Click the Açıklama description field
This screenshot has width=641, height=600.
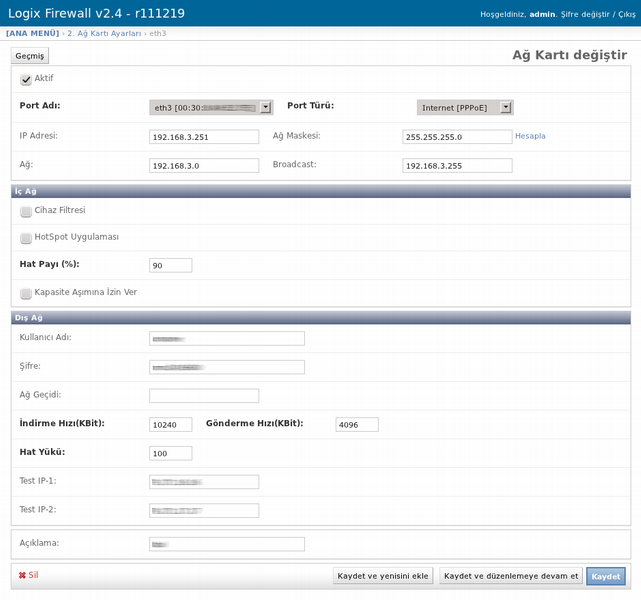pos(227,544)
